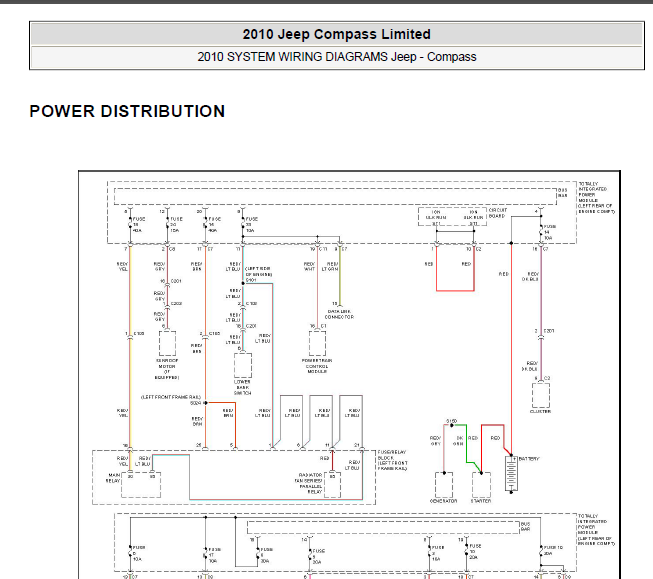Click the GENERATOR label
This screenshot has width=653, height=579.
pos(444,501)
